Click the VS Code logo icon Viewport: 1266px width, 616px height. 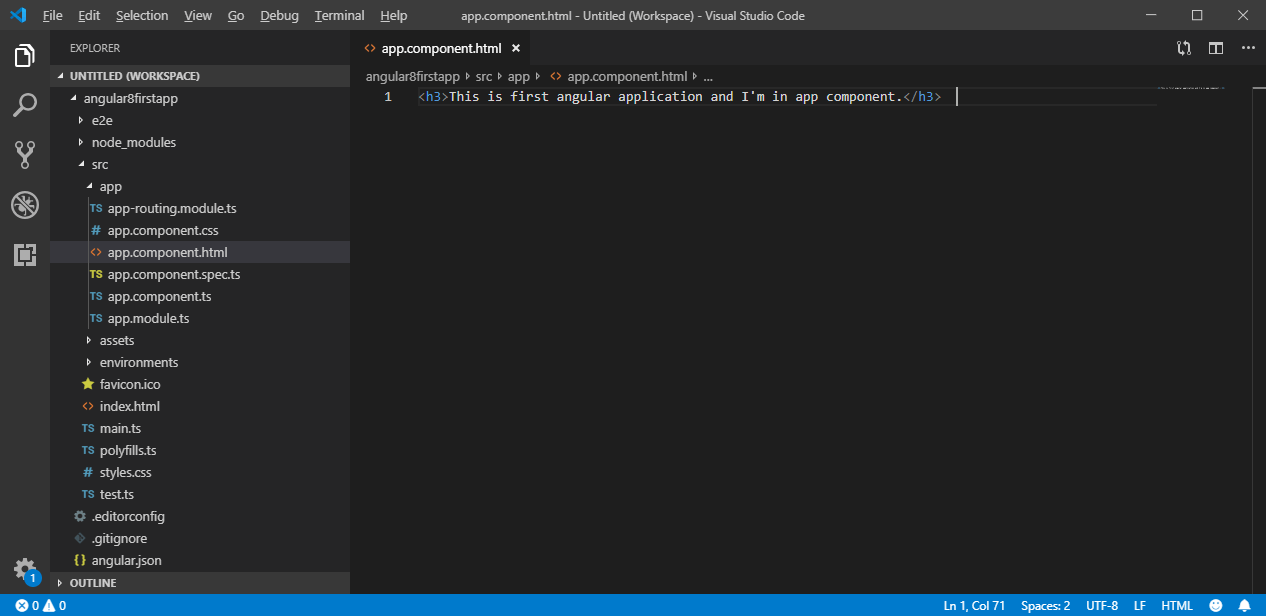[18, 15]
